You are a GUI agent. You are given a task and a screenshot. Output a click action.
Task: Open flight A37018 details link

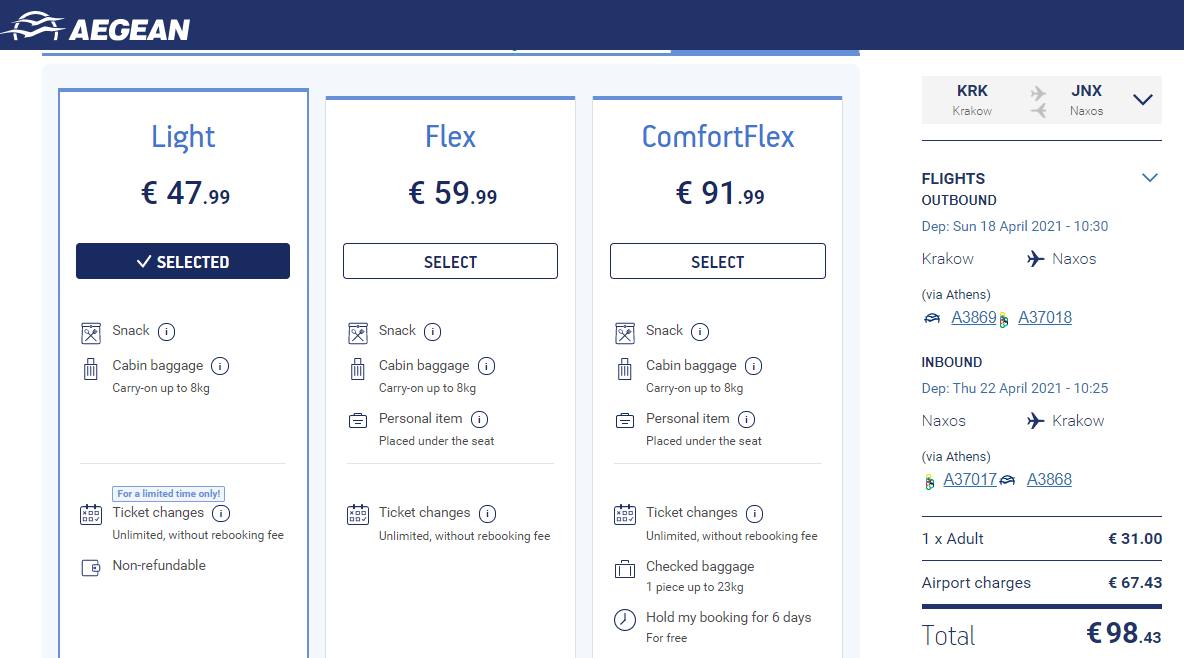[x=1044, y=317]
